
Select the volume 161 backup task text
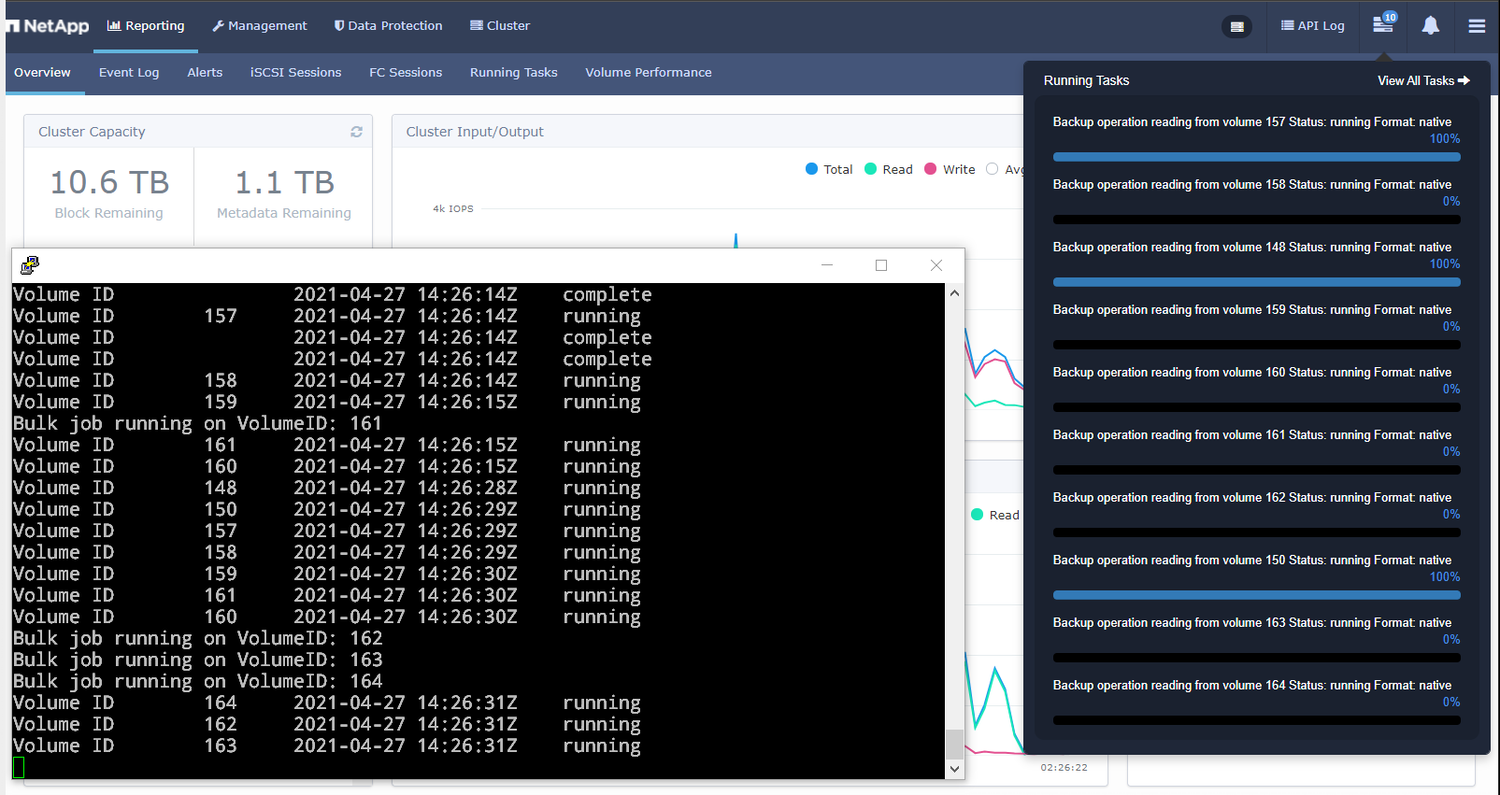[x=1252, y=435]
